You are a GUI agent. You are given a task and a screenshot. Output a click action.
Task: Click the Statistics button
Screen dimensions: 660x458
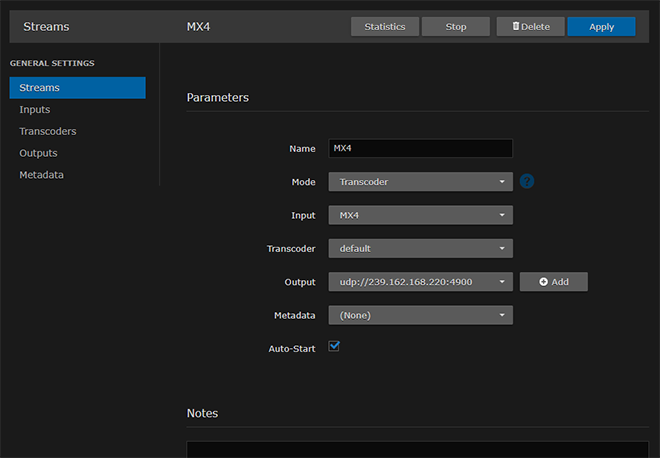385,27
